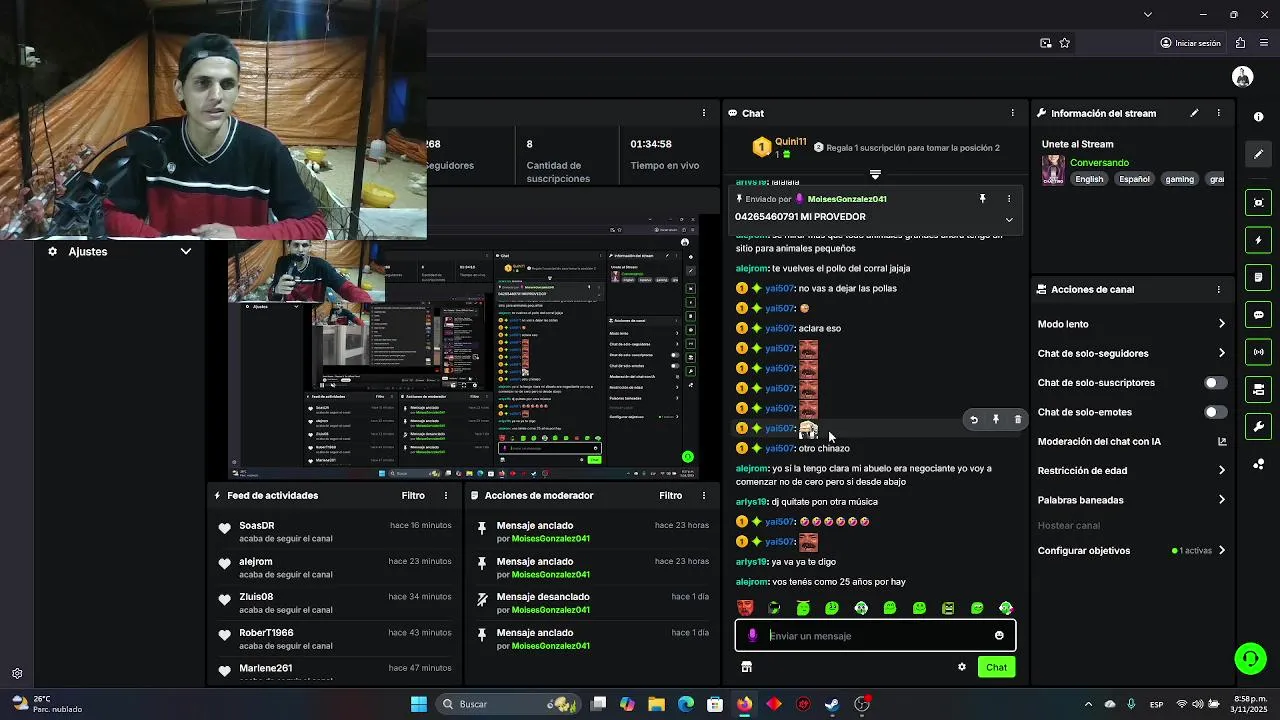
Task: Open the profile avatar menu
Action: pos(1242,77)
